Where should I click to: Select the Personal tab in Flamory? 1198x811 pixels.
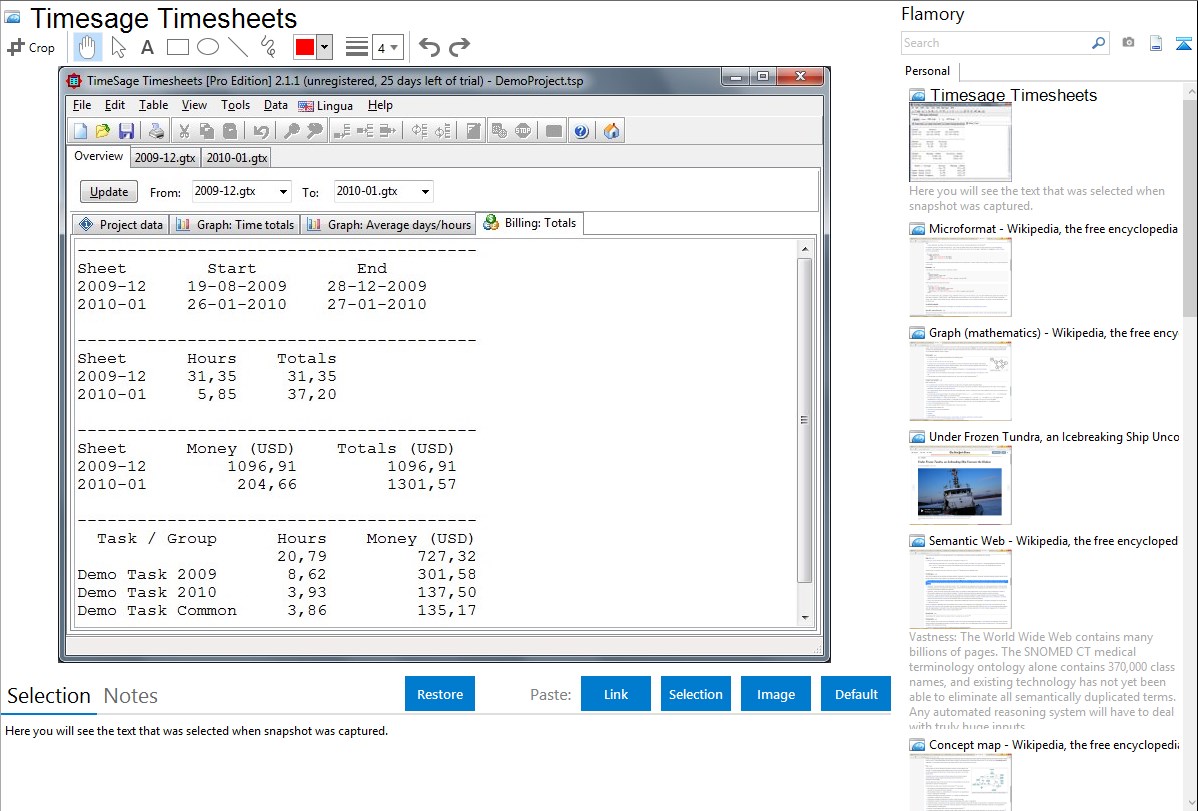coord(928,71)
